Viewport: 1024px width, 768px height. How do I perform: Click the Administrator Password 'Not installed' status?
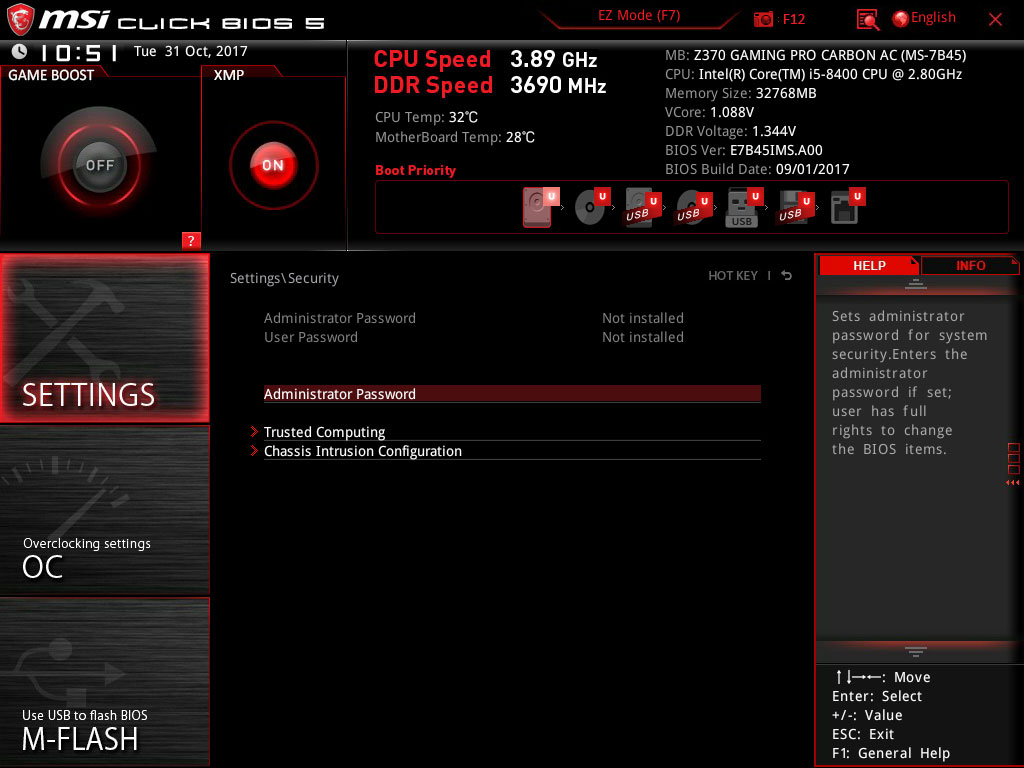pyautogui.click(x=643, y=318)
